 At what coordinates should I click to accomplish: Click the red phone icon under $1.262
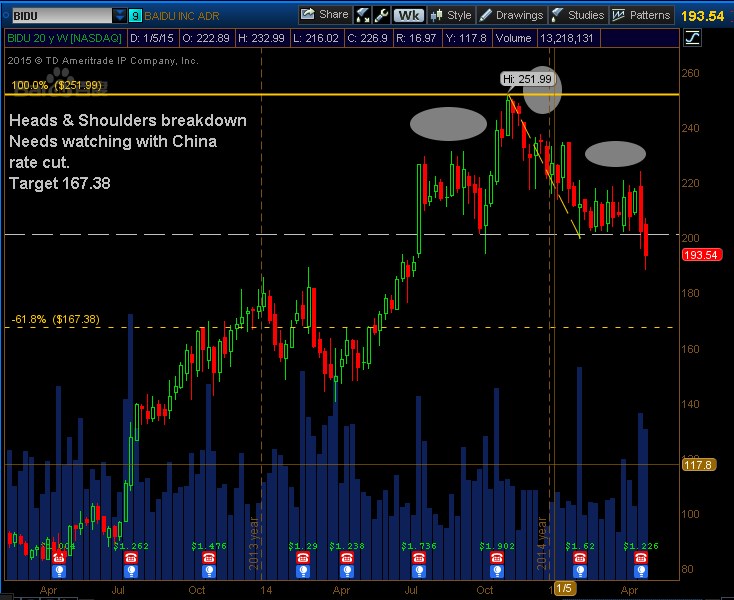(x=131, y=558)
